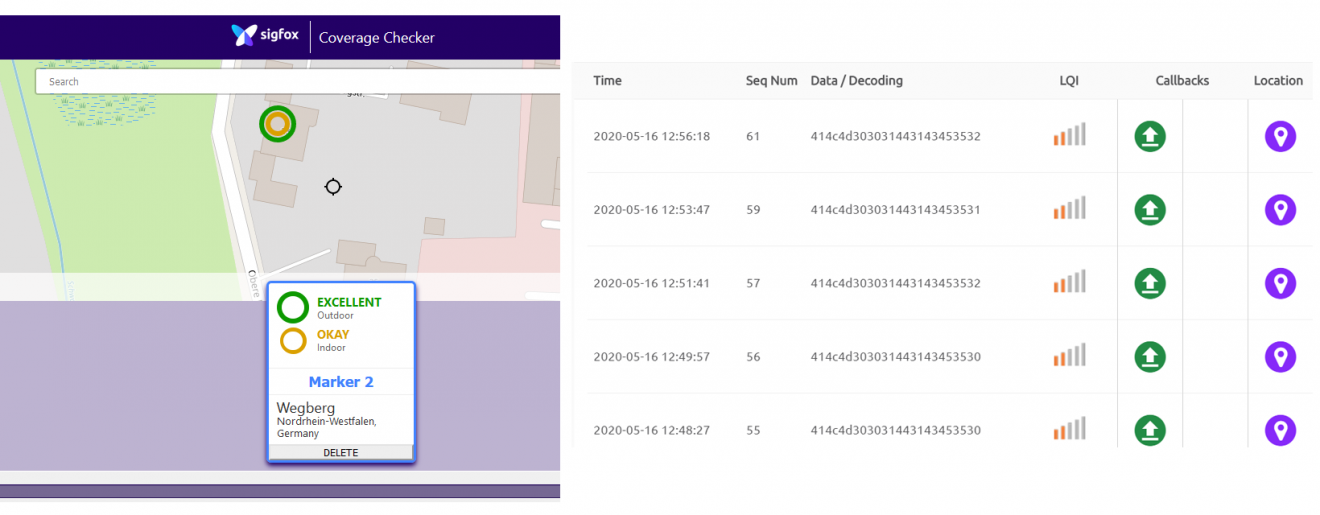Click the LQI signal bars for sequence 61
The image size is (1320, 515).
(1069, 135)
